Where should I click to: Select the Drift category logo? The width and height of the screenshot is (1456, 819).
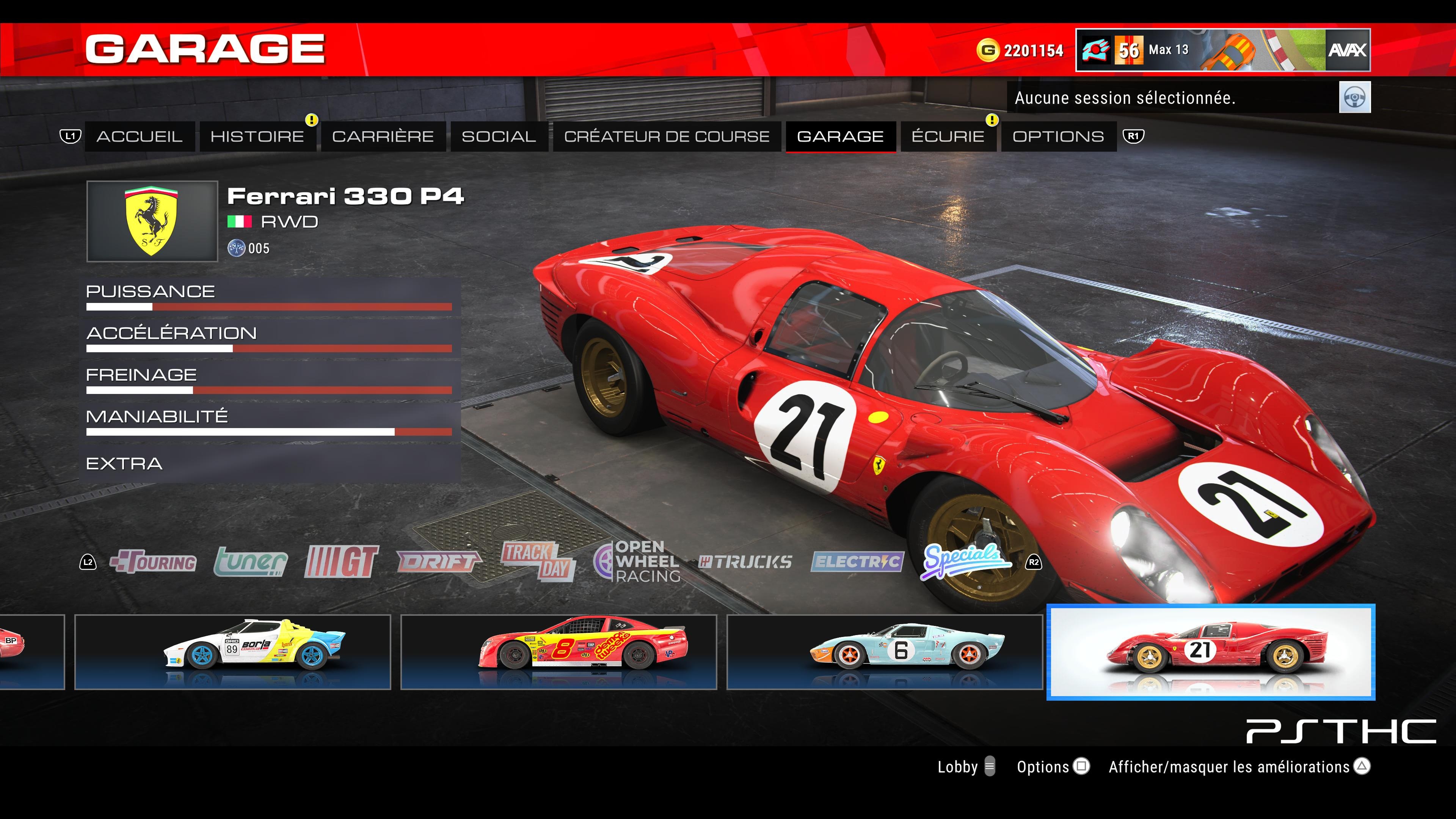439,562
